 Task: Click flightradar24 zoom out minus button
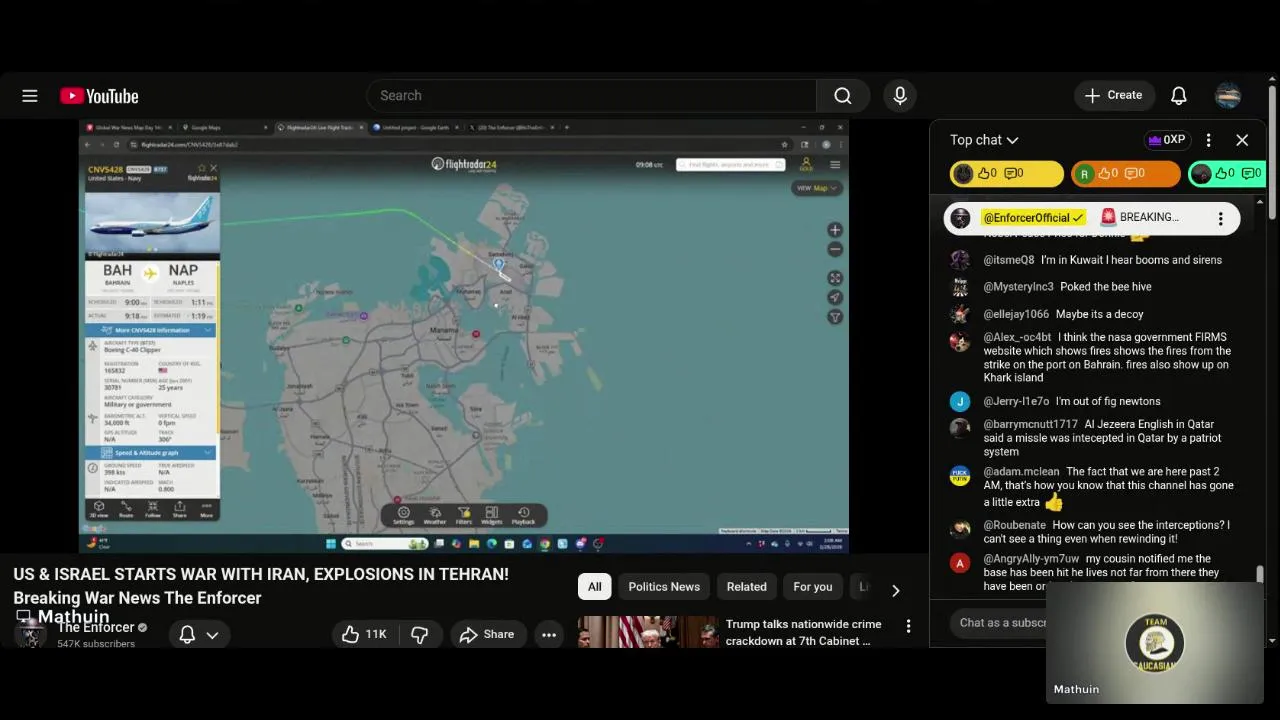pyautogui.click(x=835, y=249)
